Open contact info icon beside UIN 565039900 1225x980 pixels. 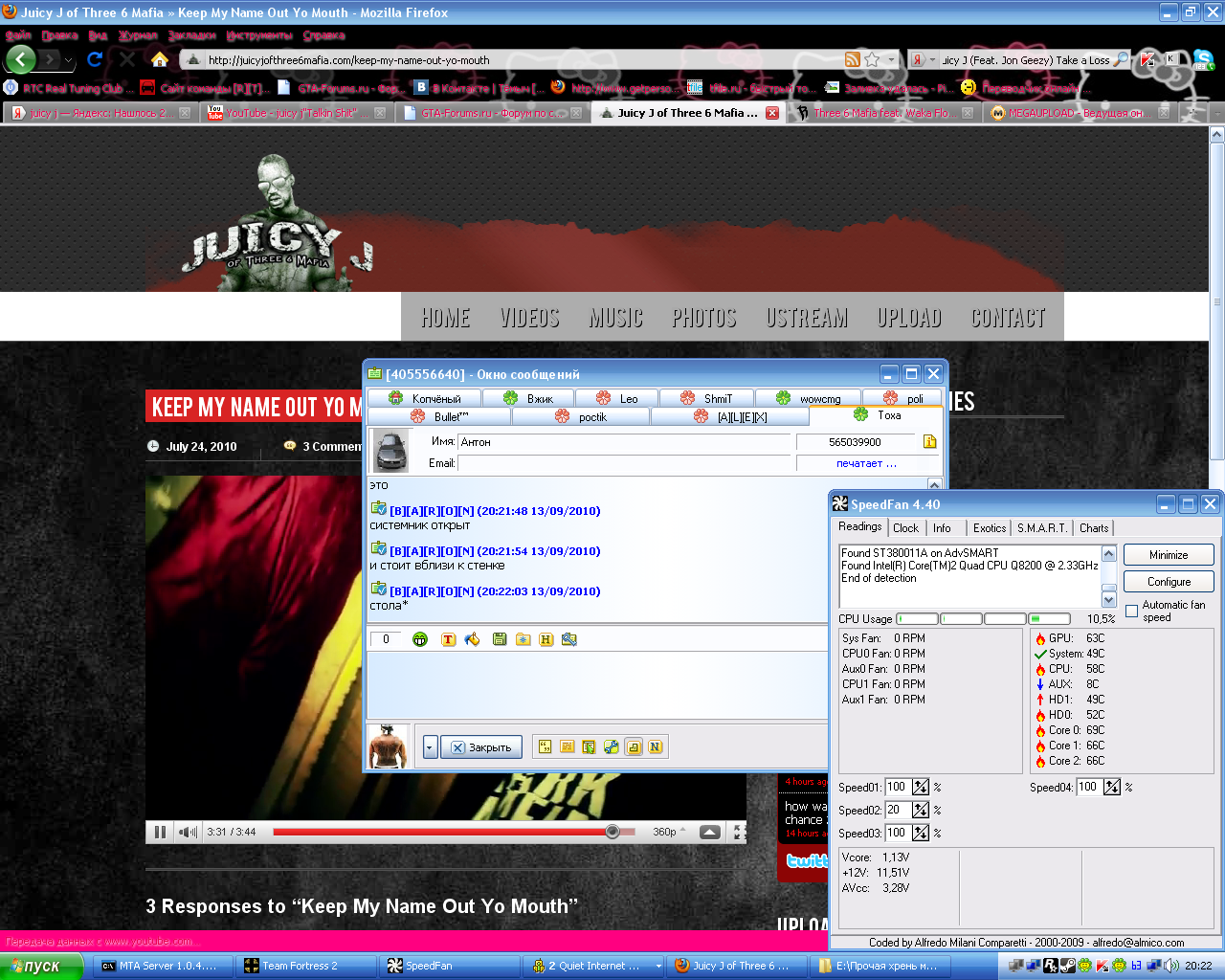click(x=929, y=441)
